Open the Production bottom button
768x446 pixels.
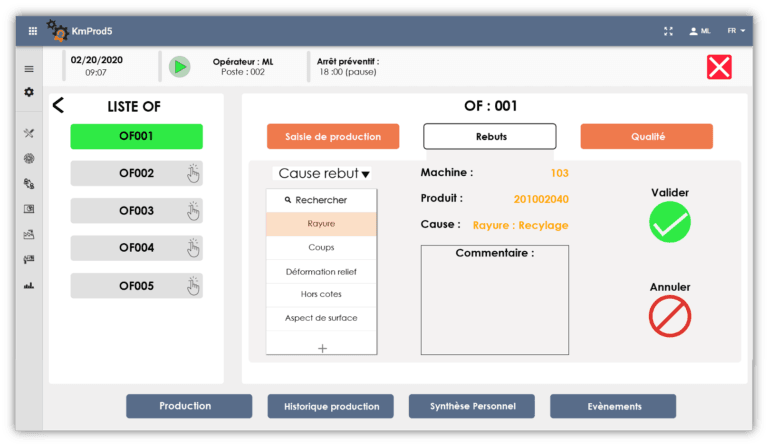(189, 406)
